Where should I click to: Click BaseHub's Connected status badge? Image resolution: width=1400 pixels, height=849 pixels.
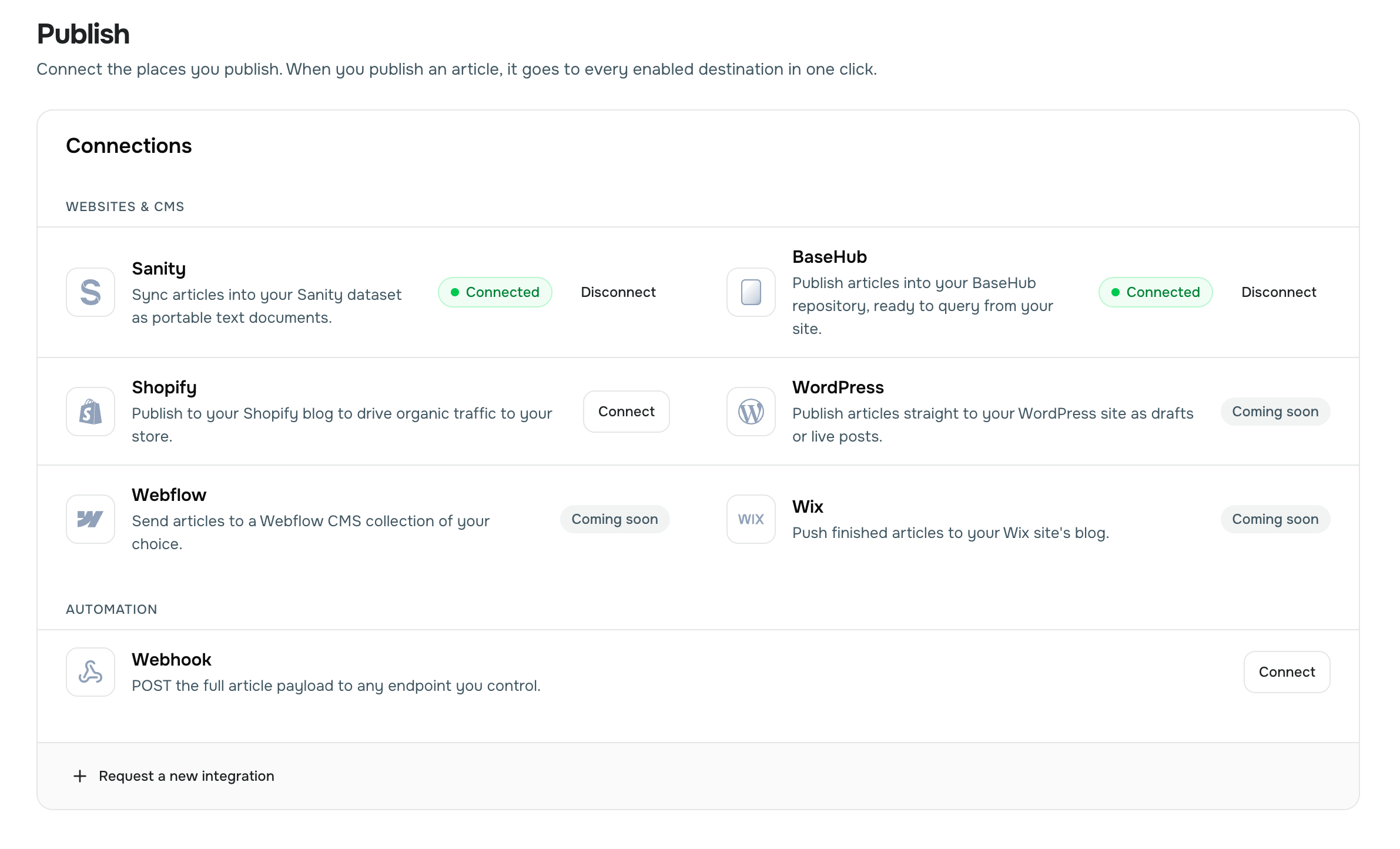(x=1155, y=292)
